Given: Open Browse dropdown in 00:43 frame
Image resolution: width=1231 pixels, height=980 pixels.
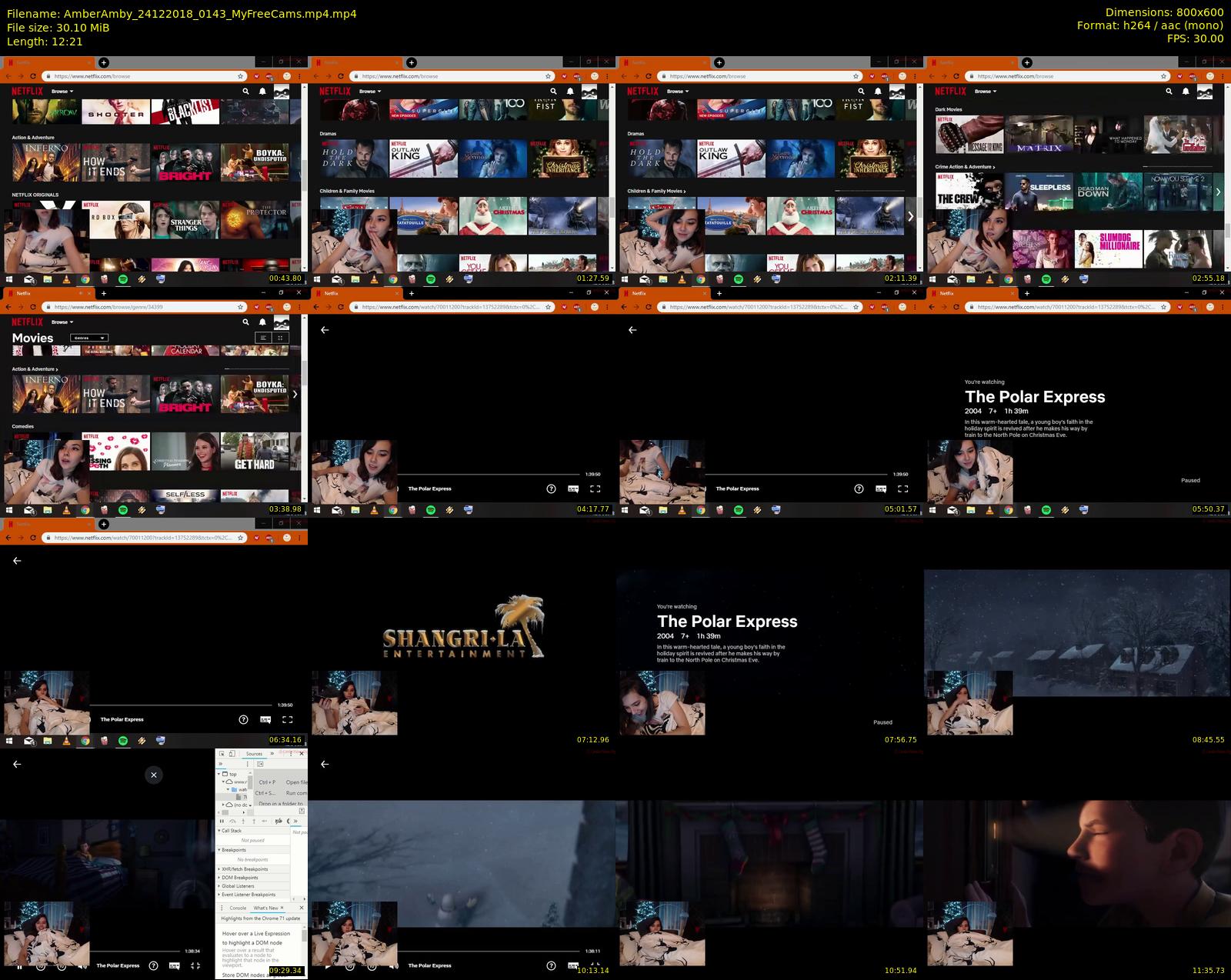Looking at the screenshot, I should pyautogui.click(x=62, y=91).
